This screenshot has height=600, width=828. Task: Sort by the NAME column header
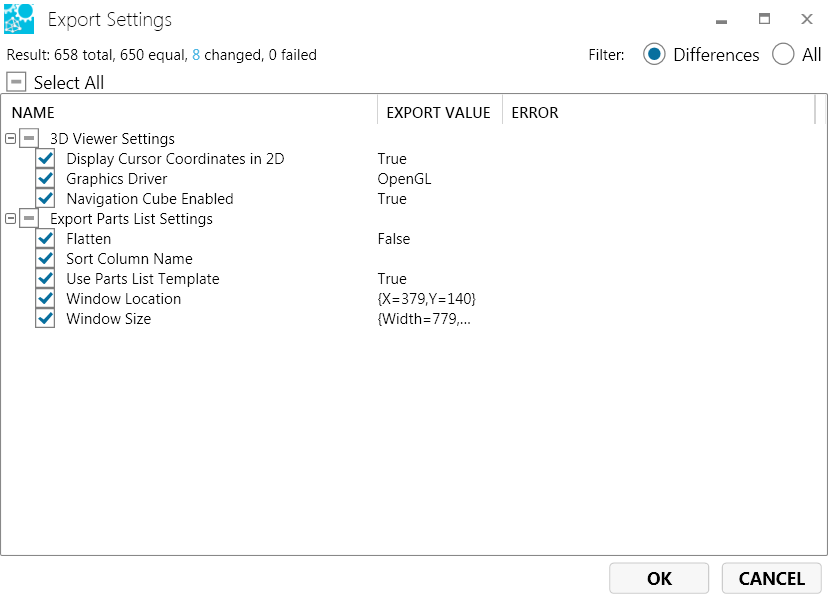point(33,113)
